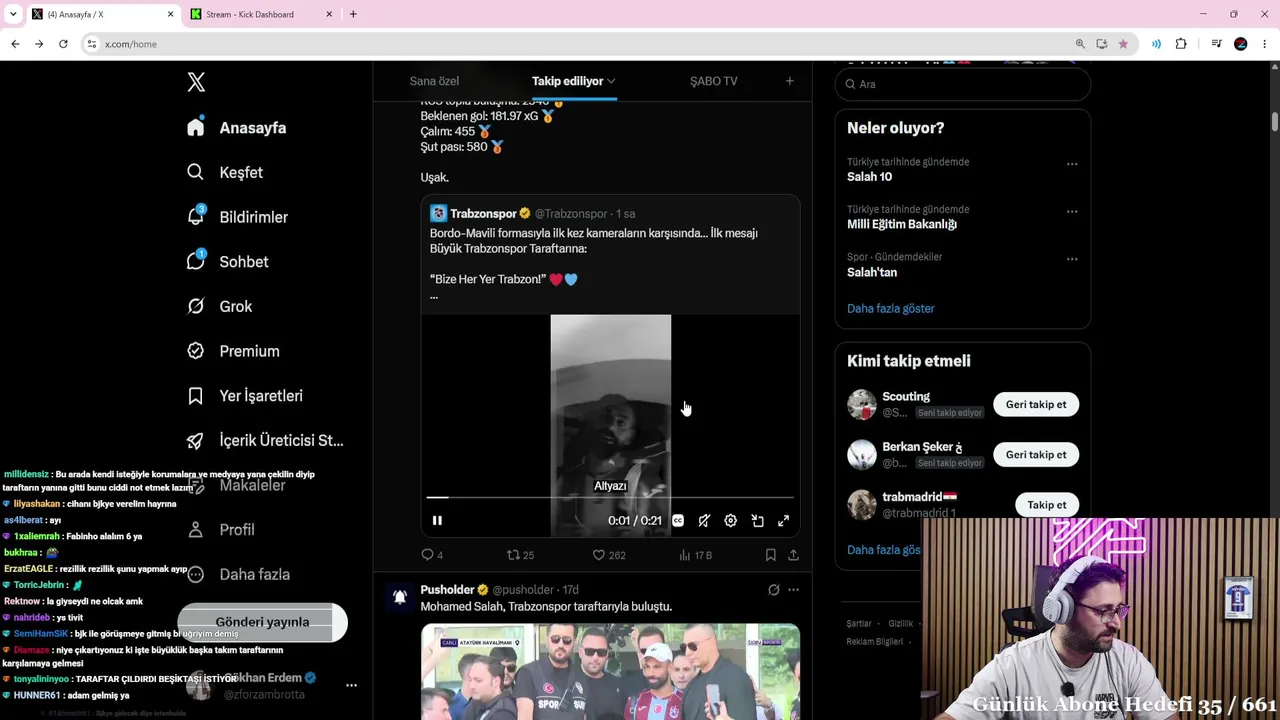This screenshot has width=1280, height=720.
Task: Open more menu on Pusholder post
Action: point(793,590)
